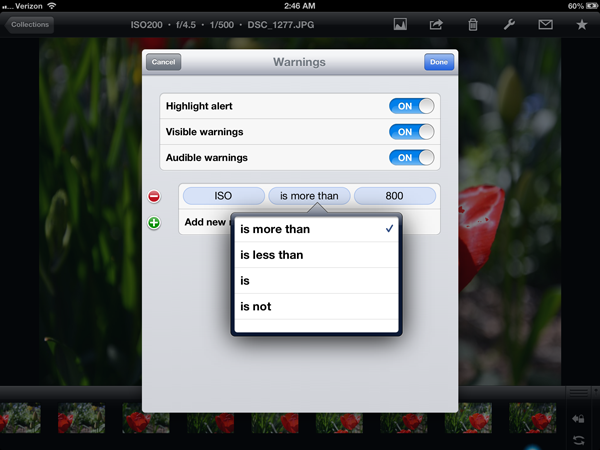600x450 pixels.
Task: Open the "is more than" condition selector
Action: click(x=309, y=196)
